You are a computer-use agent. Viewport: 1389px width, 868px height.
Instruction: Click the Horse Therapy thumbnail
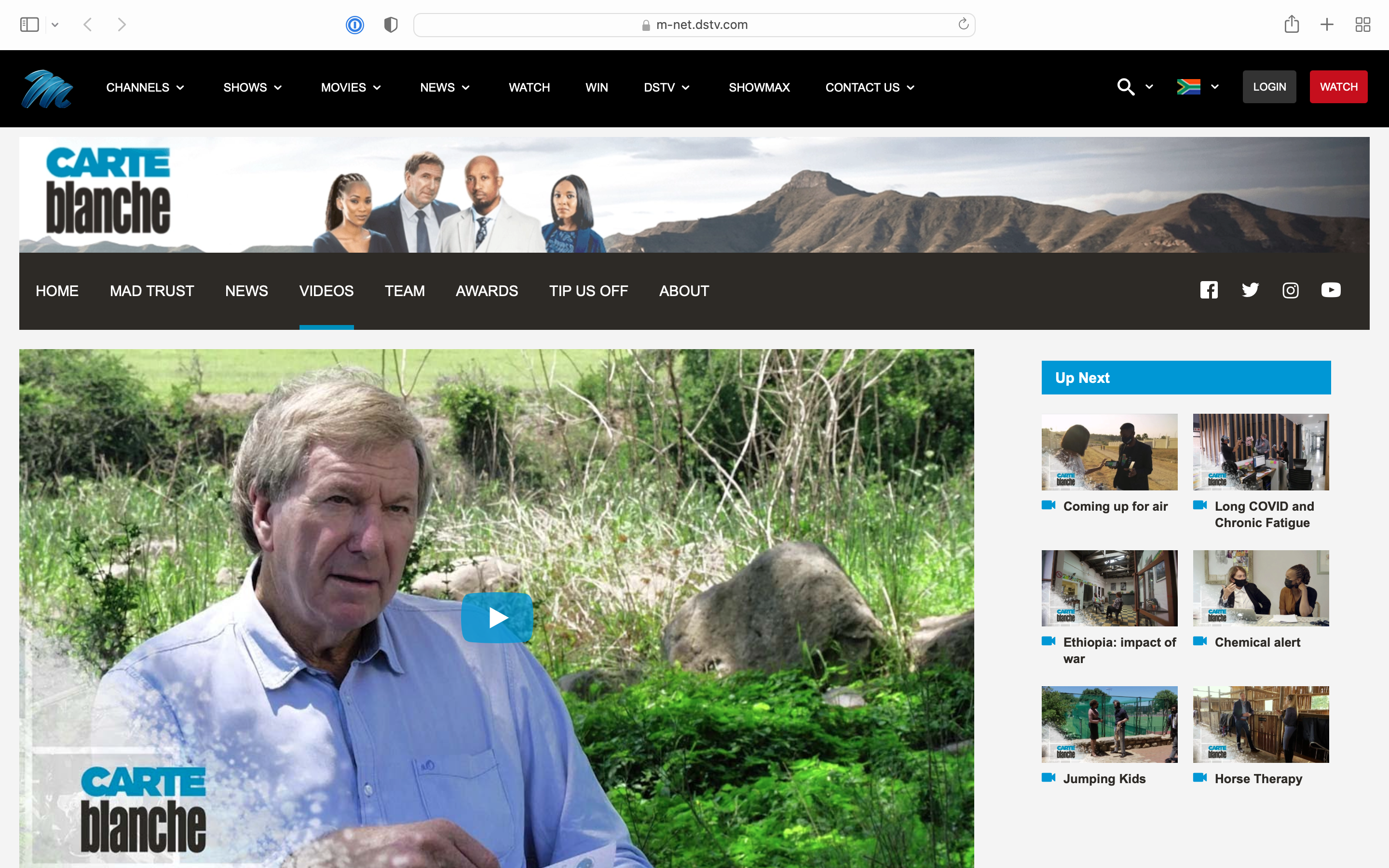click(1261, 724)
